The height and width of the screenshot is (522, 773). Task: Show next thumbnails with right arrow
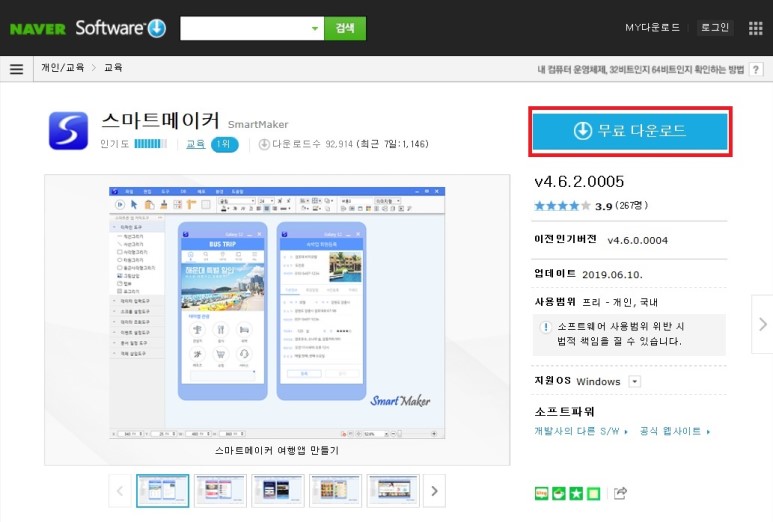pos(434,491)
